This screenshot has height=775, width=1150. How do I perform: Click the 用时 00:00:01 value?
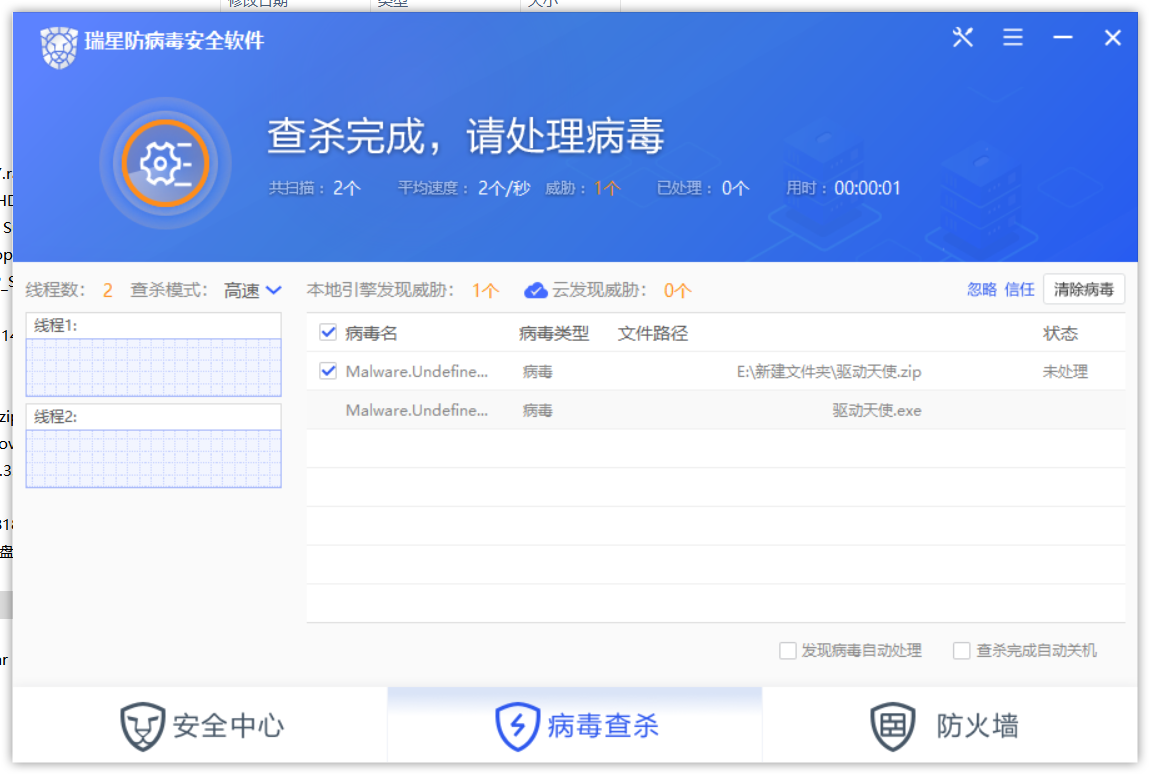pyautogui.click(x=867, y=188)
